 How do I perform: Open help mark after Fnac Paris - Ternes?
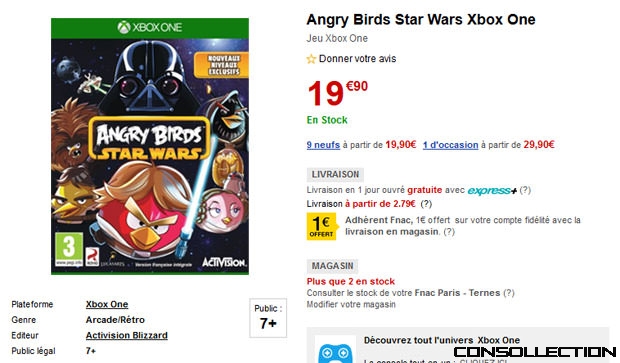(508, 293)
